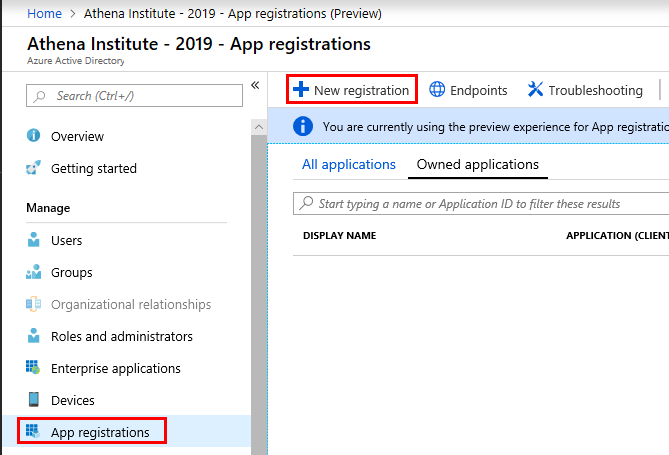This screenshot has height=455, width=669.
Task: Click the Manage section heading
Action: coord(48,208)
